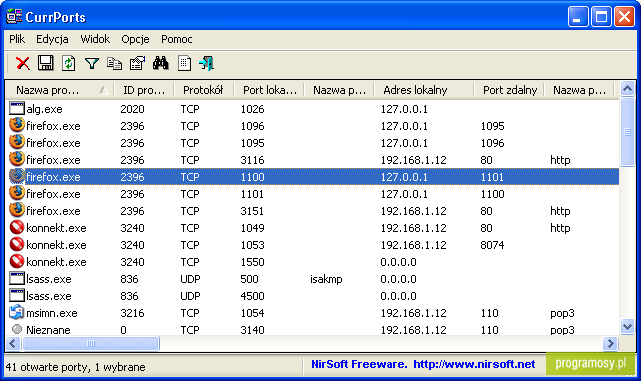Open the Opcje menu
Screen dimensions: 641x381
[x=135, y=39]
